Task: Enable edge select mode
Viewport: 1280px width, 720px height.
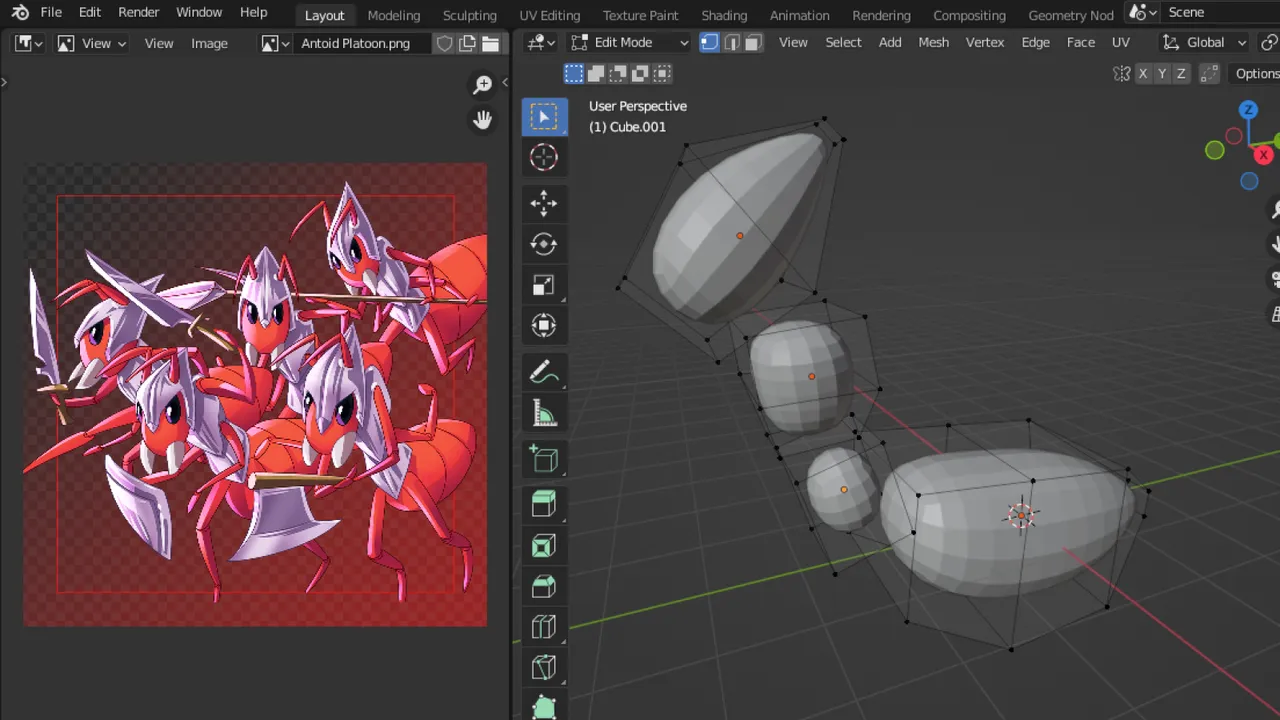Action: (x=731, y=42)
